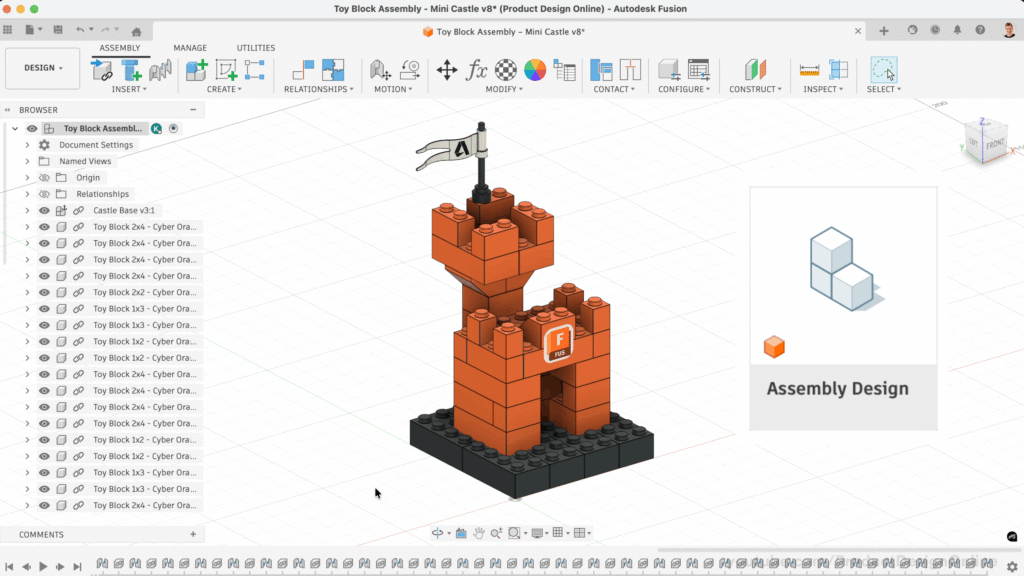Add a comment with the plus button
This screenshot has width=1024, height=576.
click(x=193, y=535)
